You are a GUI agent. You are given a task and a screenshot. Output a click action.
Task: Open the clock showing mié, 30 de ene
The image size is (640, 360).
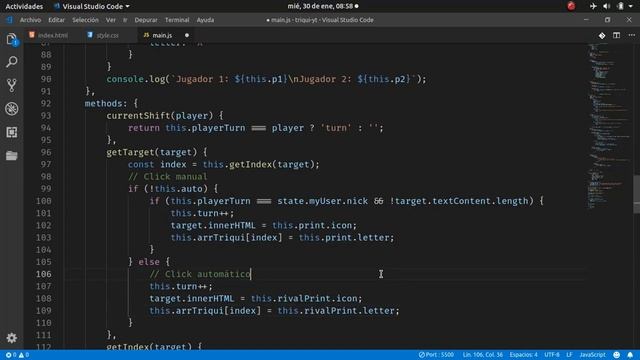(323, 6)
